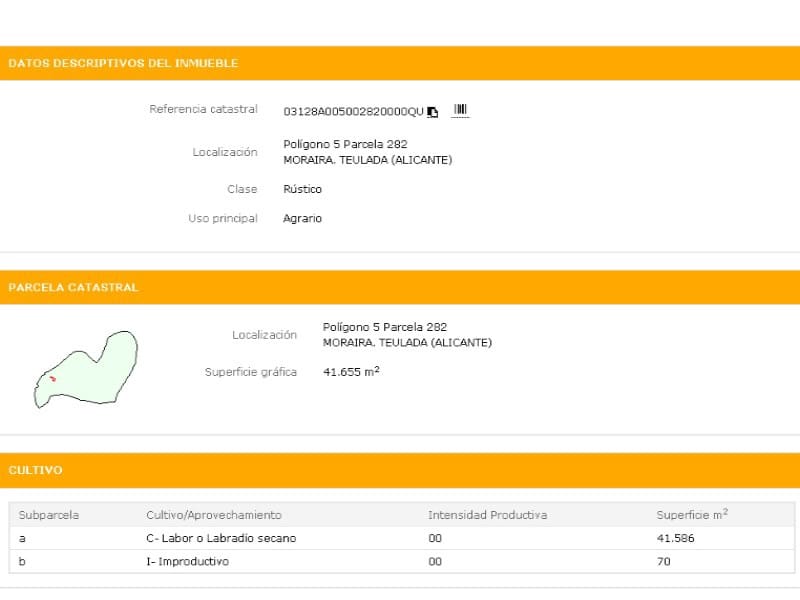Click the copy cadastral reference icon
Image resolution: width=800 pixels, height=600 pixels.
tap(433, 111)
